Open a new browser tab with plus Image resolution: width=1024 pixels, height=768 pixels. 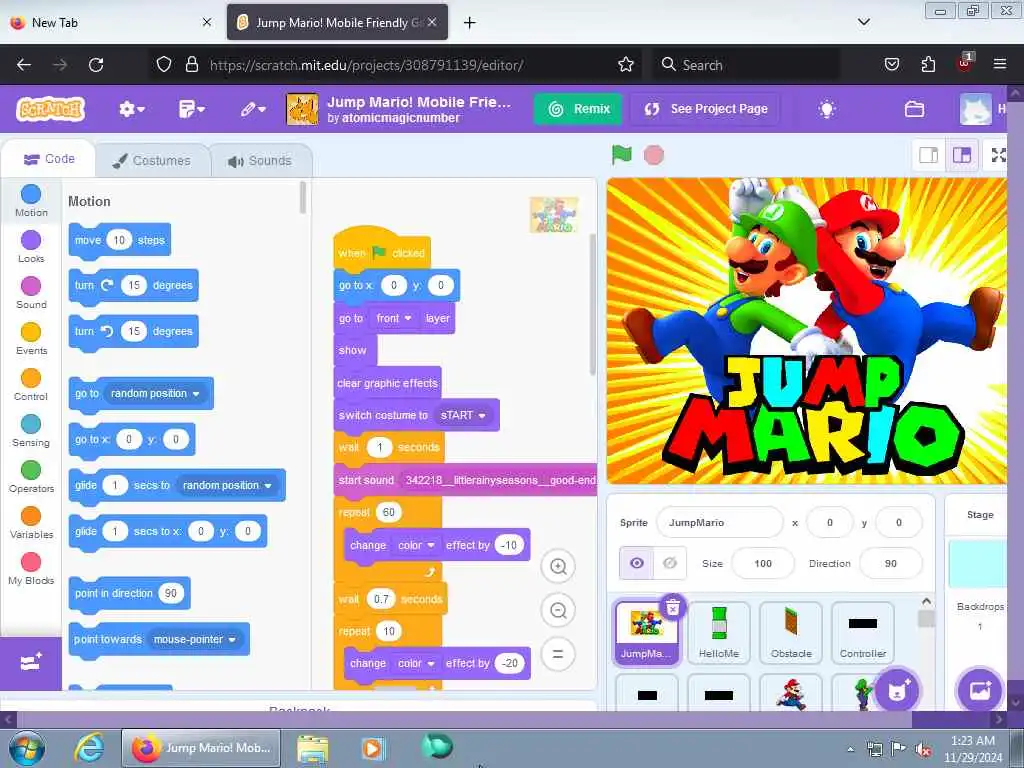(x=470, y=23)
